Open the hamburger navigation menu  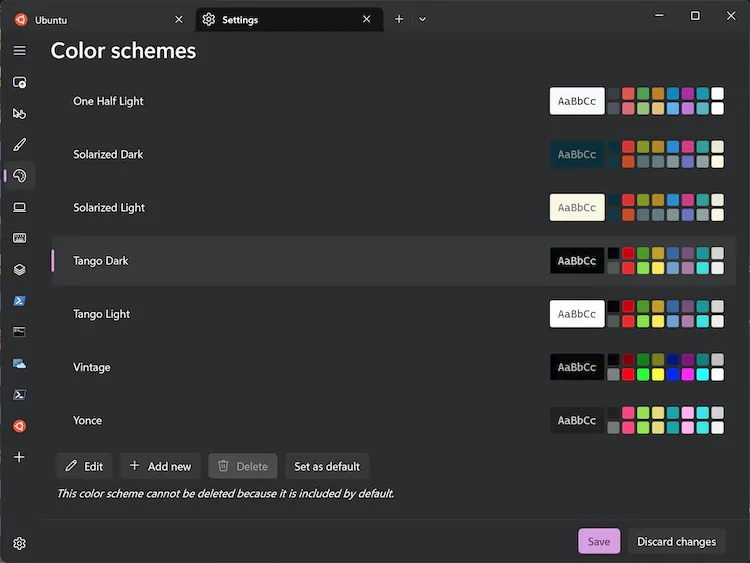pos(19,50)
